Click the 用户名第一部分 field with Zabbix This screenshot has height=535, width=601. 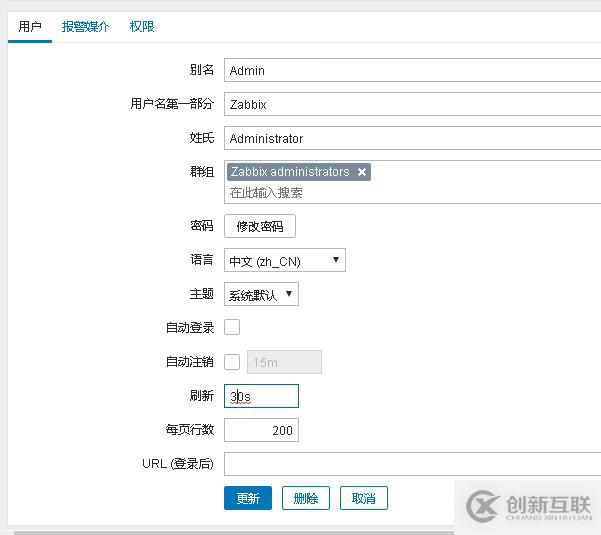tap(412, 104)
